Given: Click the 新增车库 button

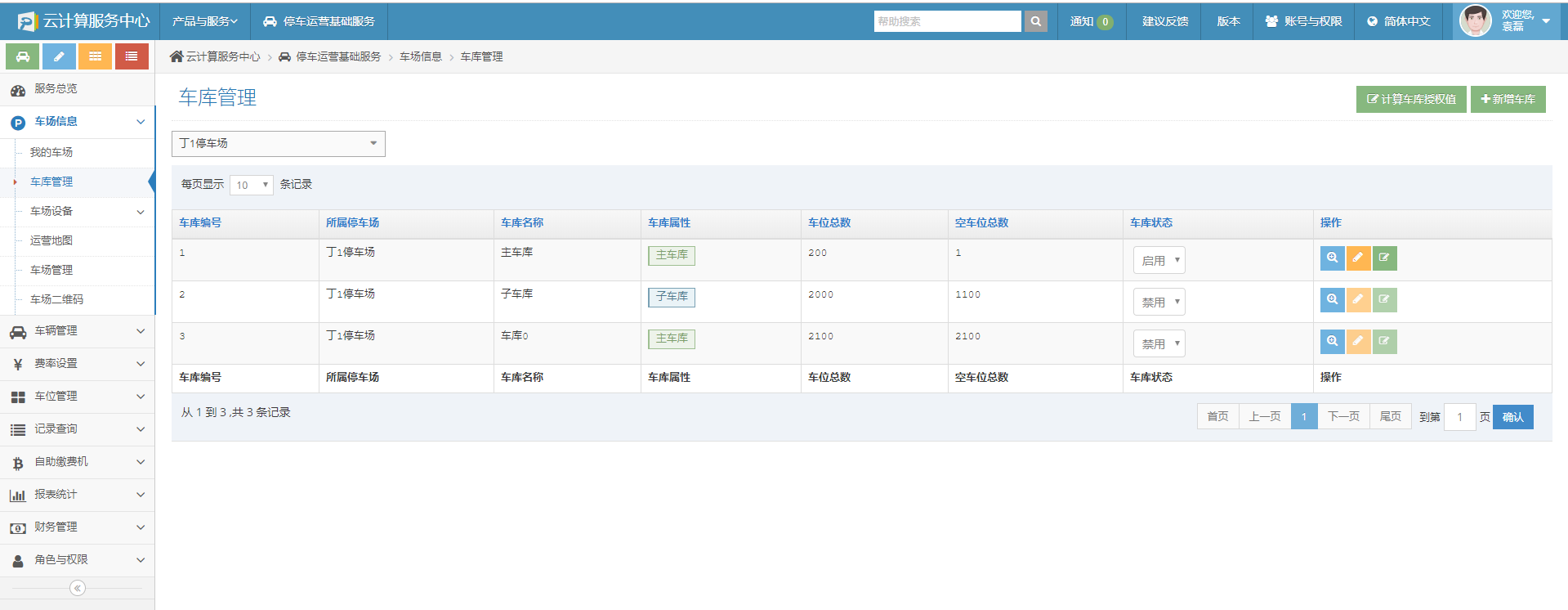Looking at the screenshot, I should (1508, 99).
